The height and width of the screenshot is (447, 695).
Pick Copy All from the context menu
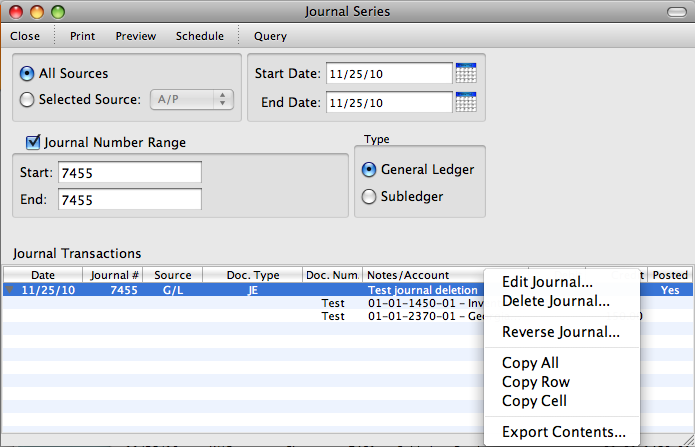530,363
